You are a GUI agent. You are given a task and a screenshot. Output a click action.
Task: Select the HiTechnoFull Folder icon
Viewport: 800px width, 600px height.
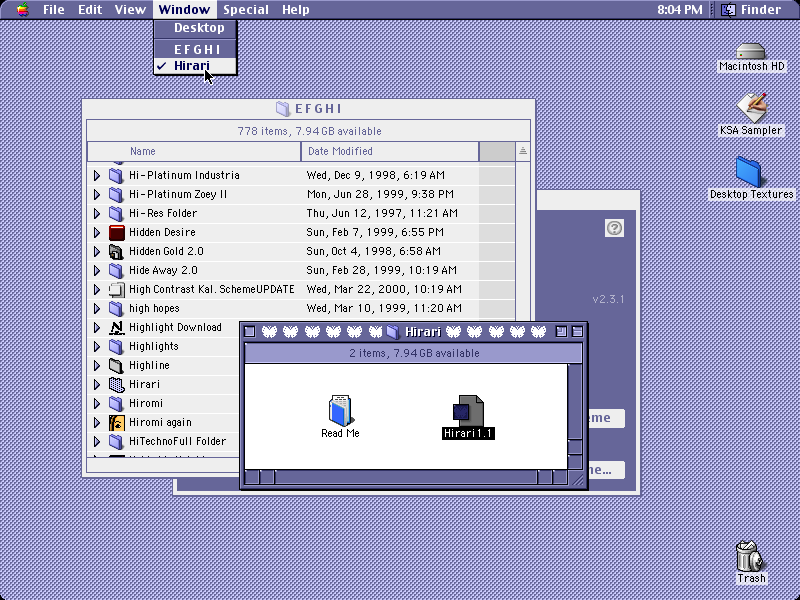click(116, 441)
